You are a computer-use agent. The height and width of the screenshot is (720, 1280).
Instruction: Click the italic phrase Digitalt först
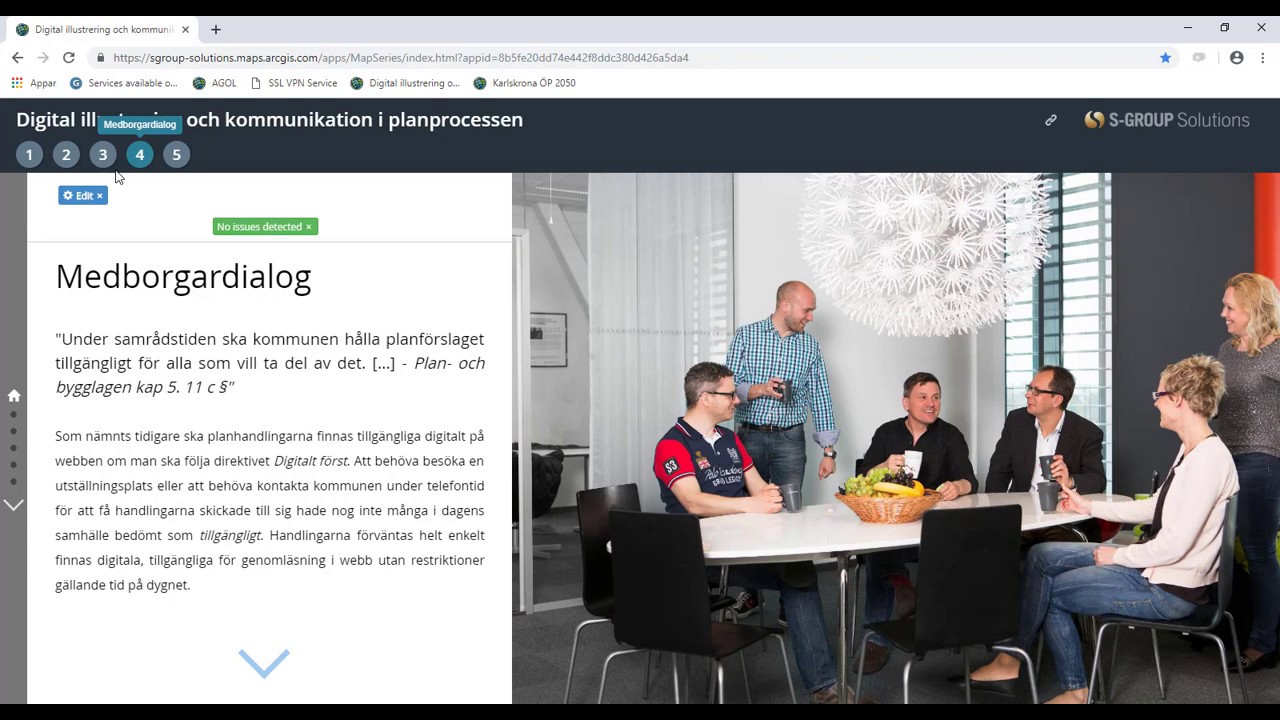pos(311,461)
